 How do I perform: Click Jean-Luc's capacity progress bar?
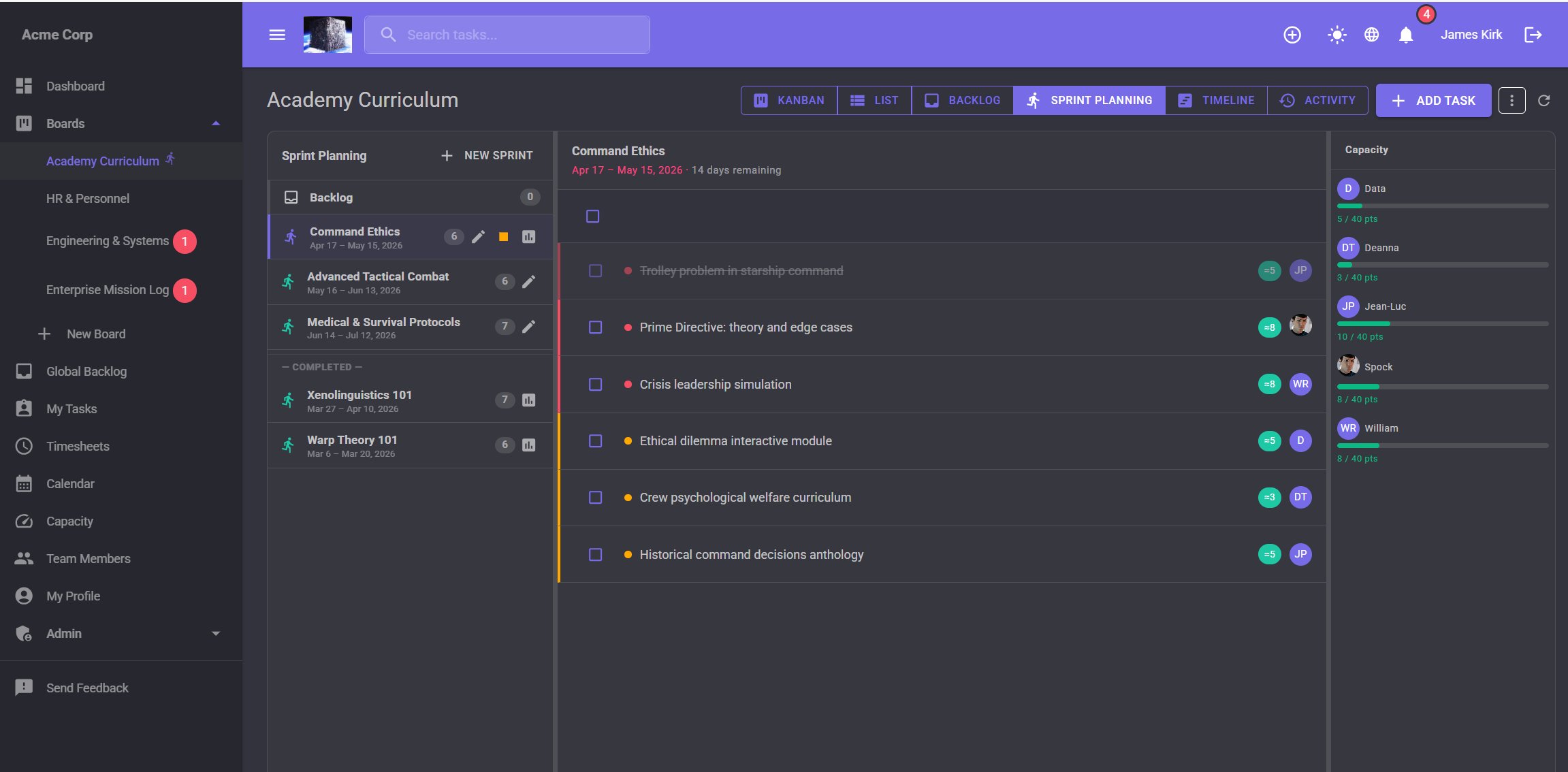[1442, 323]
